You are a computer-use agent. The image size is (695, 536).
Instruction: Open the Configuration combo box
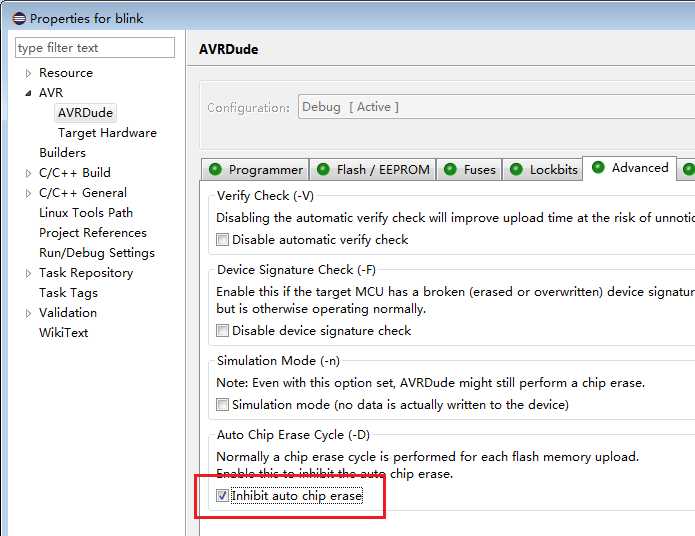tap(496, 107)
